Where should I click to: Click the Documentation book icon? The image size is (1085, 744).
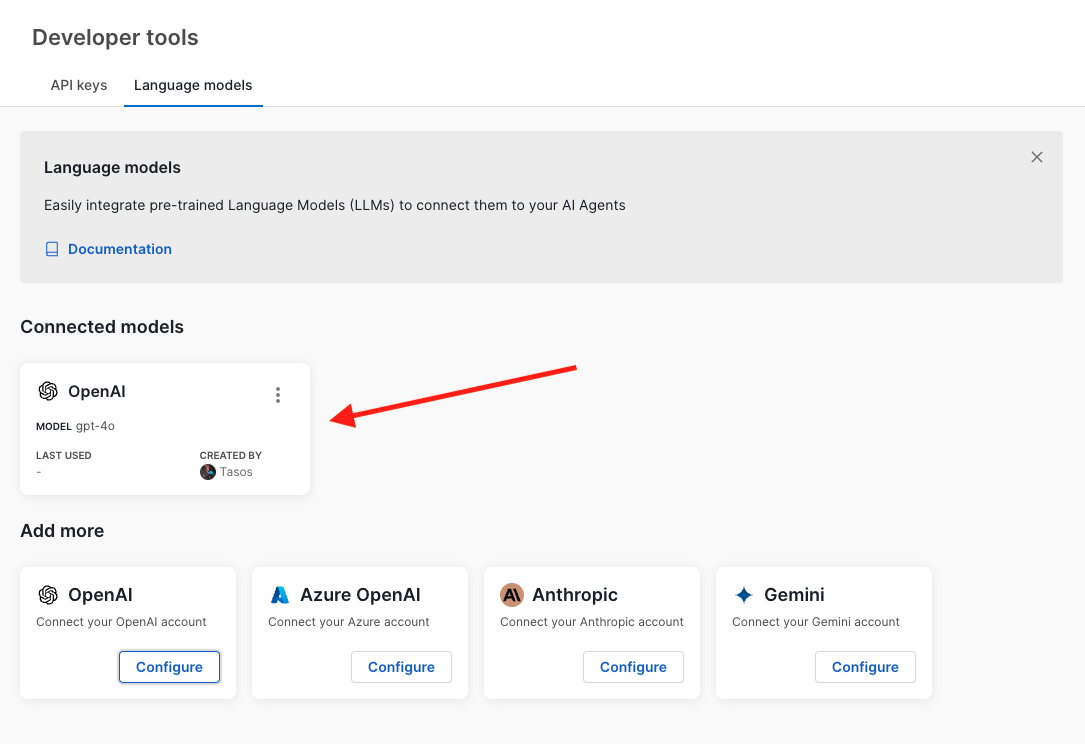click(x=52, y=249)
